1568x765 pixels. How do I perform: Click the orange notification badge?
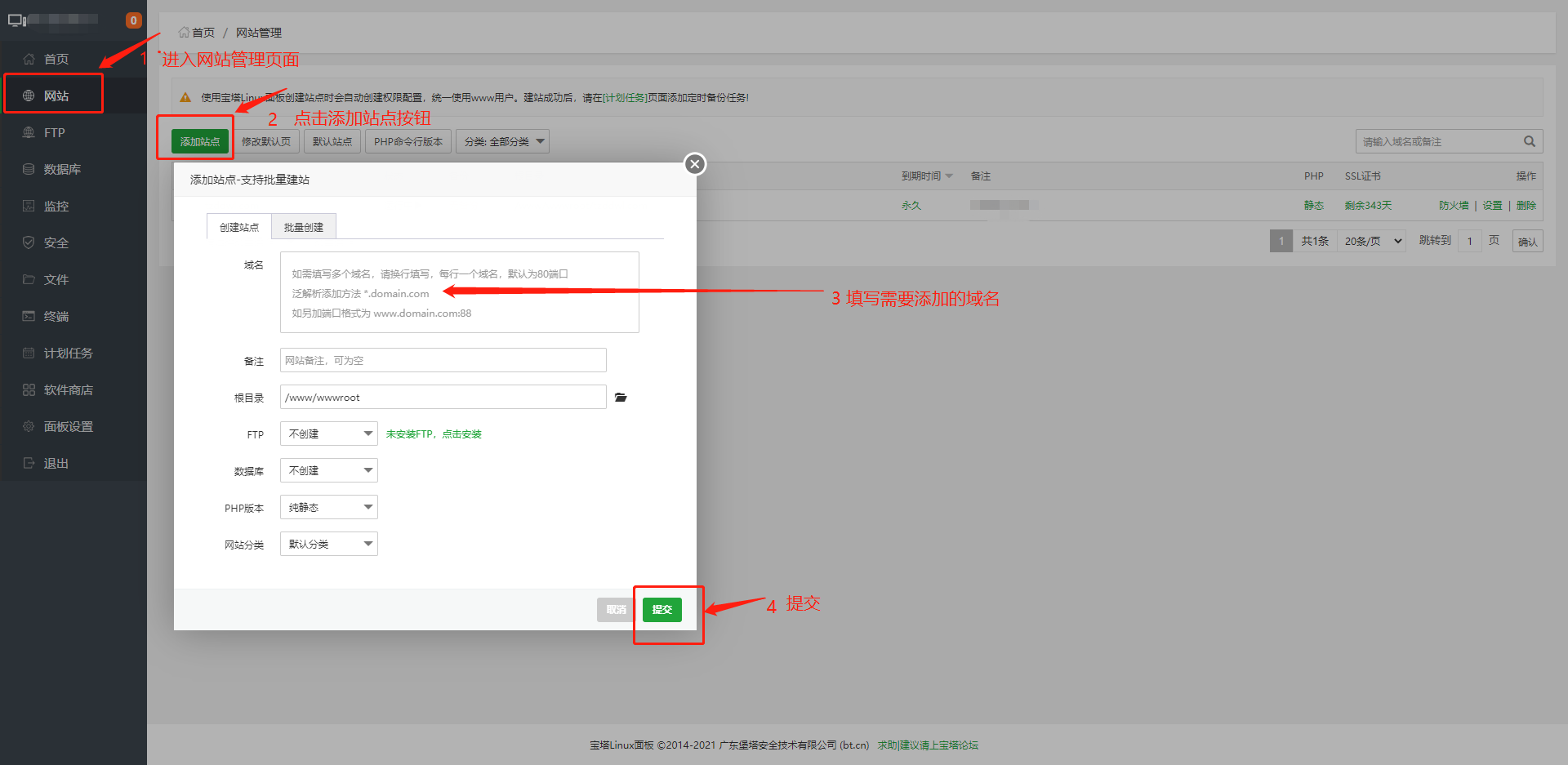[x=134, y=20]
